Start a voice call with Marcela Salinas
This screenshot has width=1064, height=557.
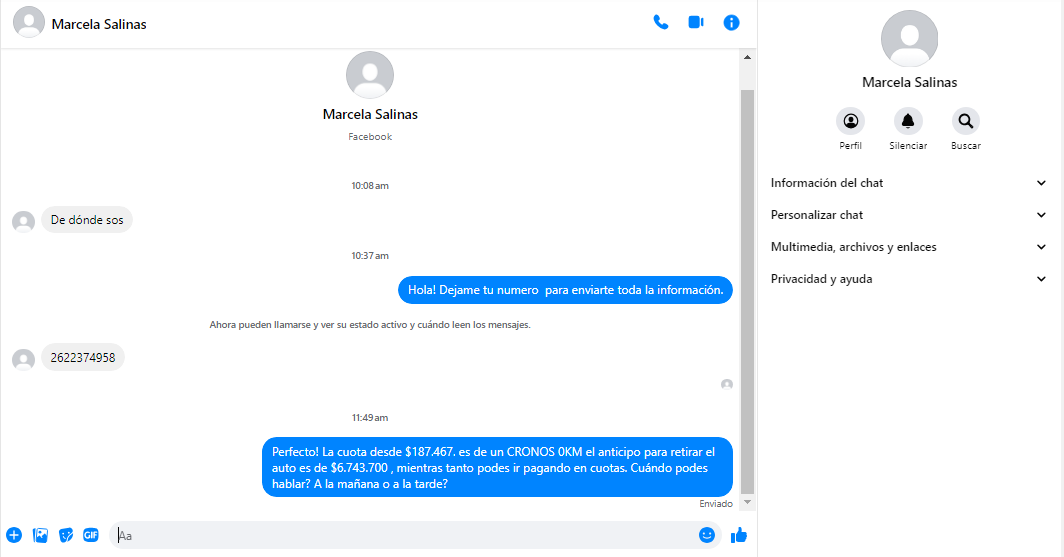tap(660, 22)
